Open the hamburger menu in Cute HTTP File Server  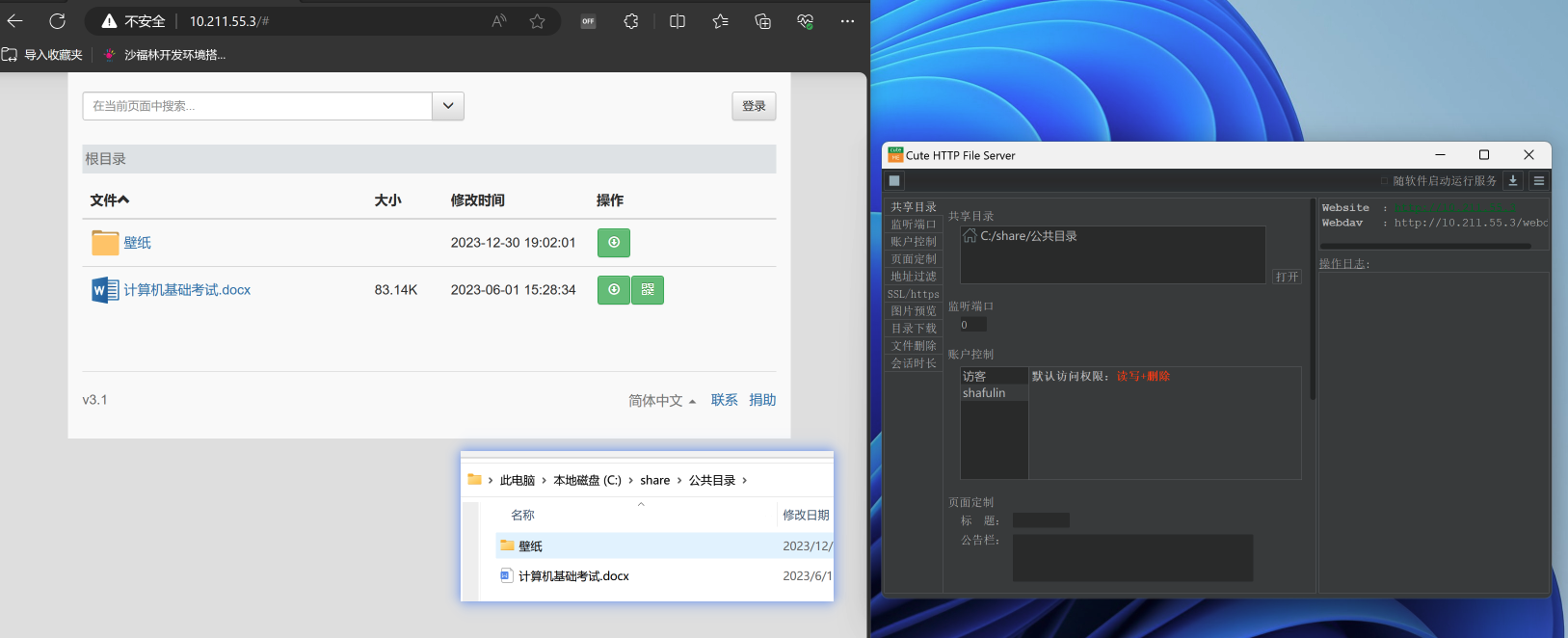pyautogui.click(x=1539, y=181)
